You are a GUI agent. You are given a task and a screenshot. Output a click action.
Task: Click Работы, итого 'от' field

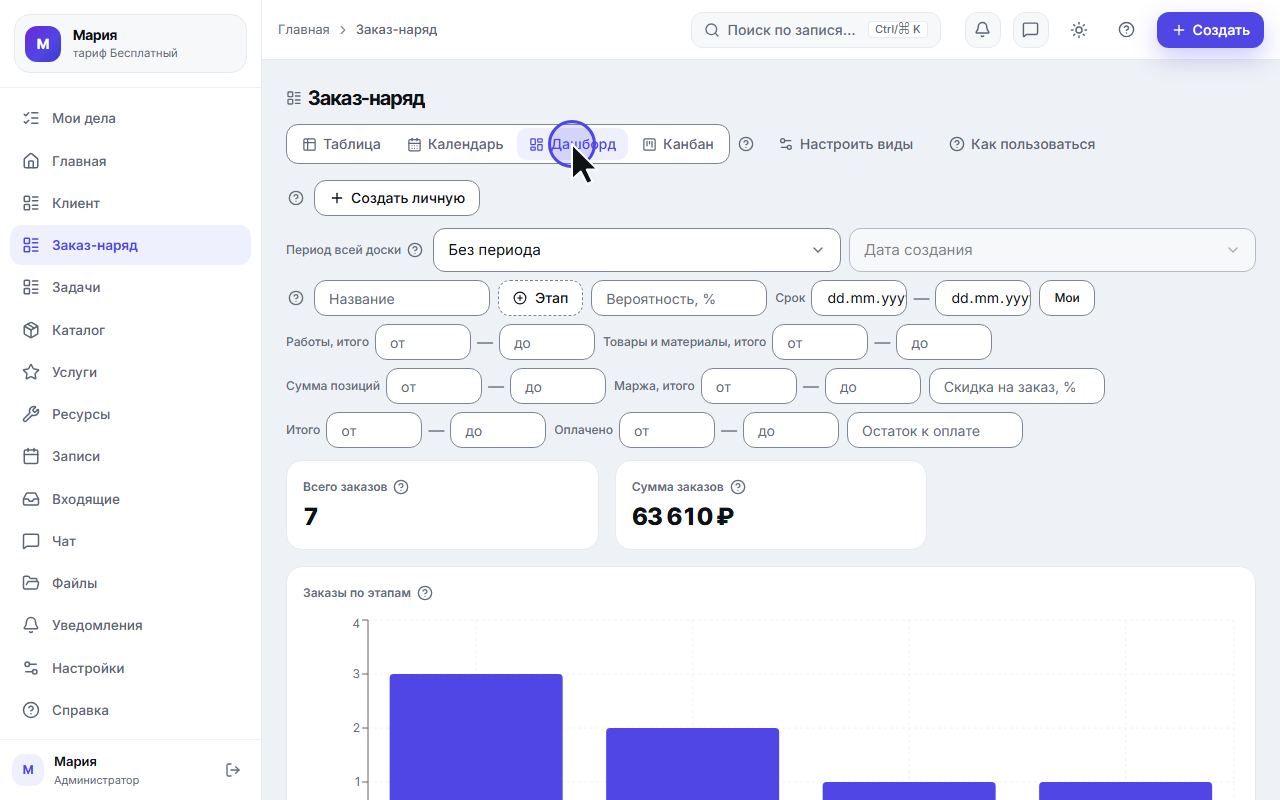tap(423, 342)
